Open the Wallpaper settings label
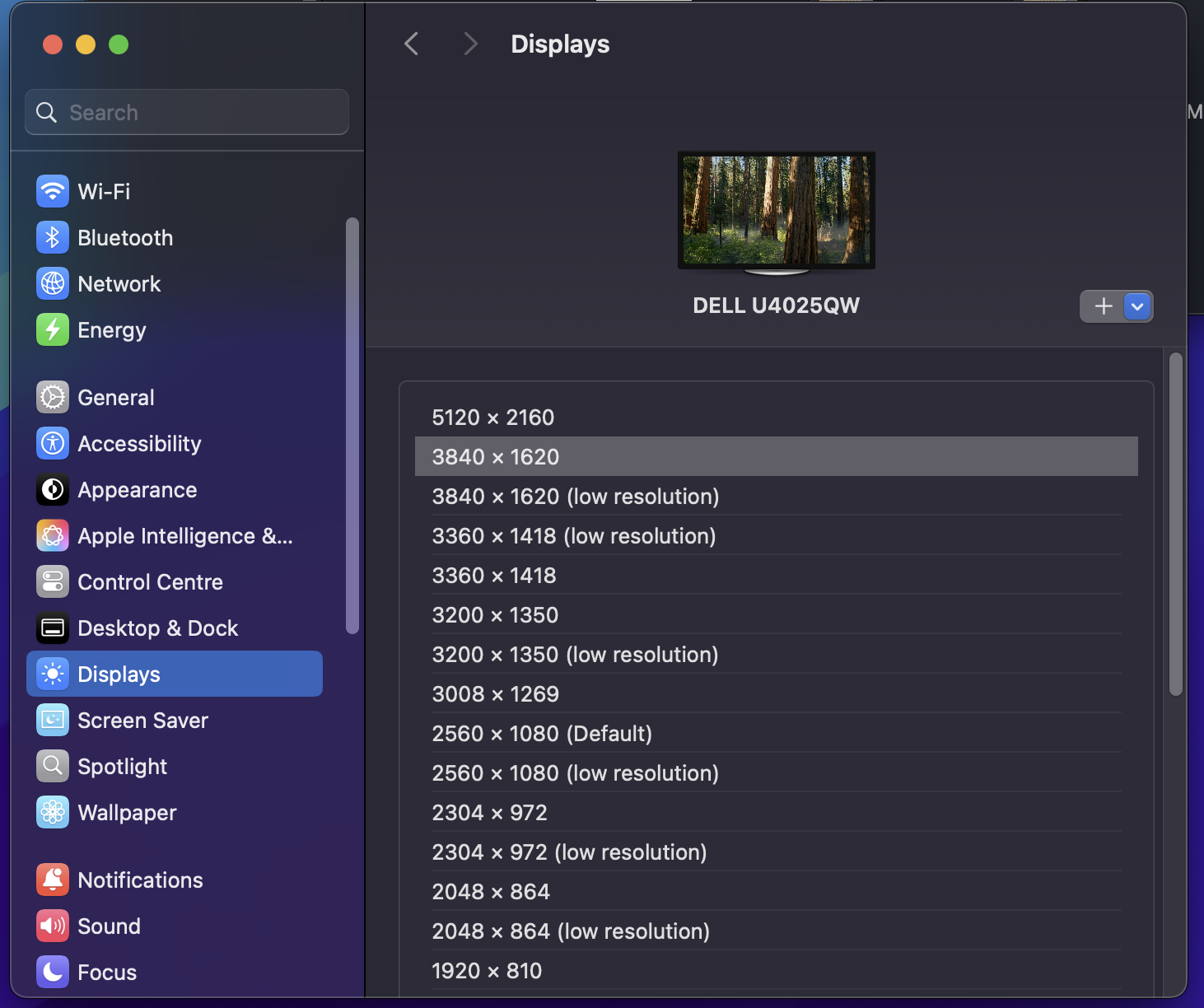Viewport: 1204px width, 1008px height. click(x=127, y=813)
